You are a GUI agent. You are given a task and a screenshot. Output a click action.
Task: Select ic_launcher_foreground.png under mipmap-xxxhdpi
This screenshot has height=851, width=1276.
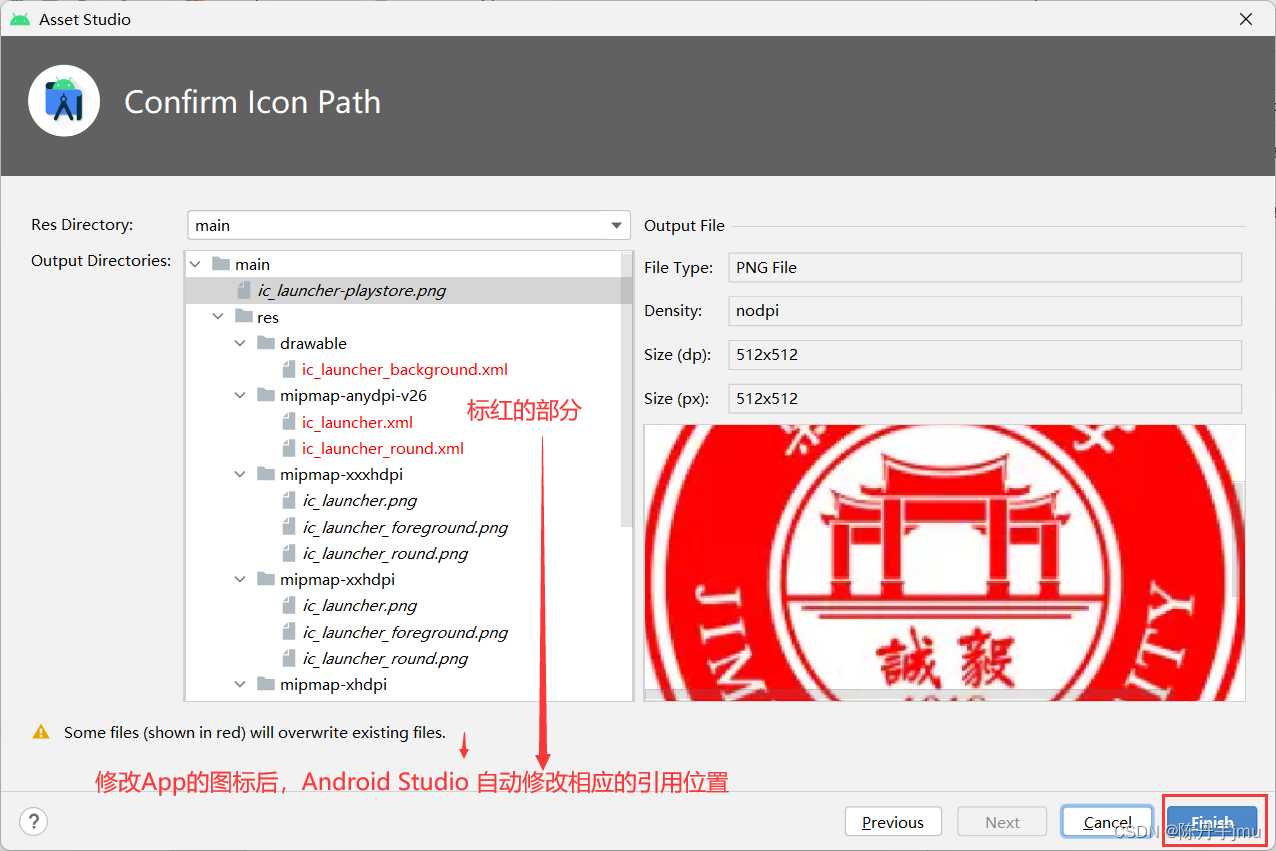(406, 527)
